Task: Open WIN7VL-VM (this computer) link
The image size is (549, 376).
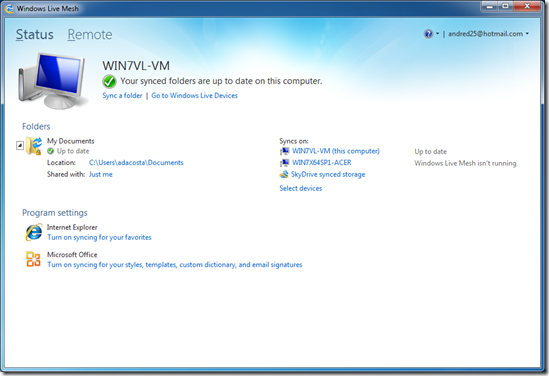Action: [x=336, y=151]
